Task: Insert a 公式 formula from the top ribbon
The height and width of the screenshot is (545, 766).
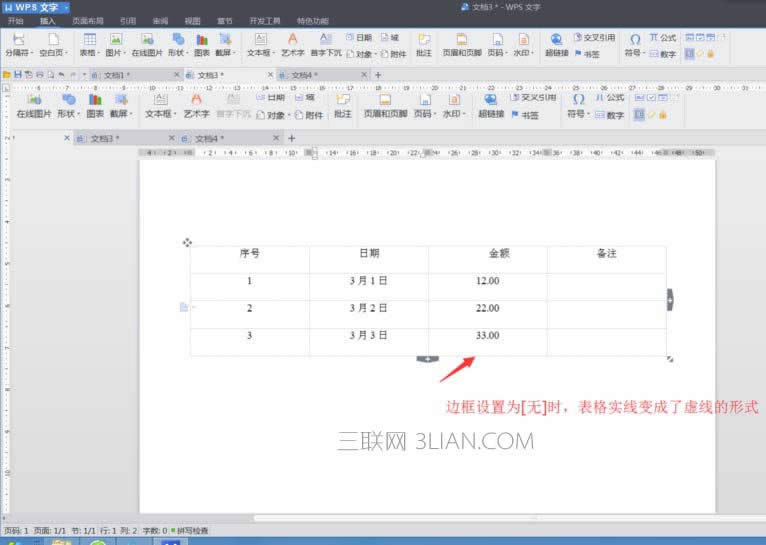Action: (663, 38)
